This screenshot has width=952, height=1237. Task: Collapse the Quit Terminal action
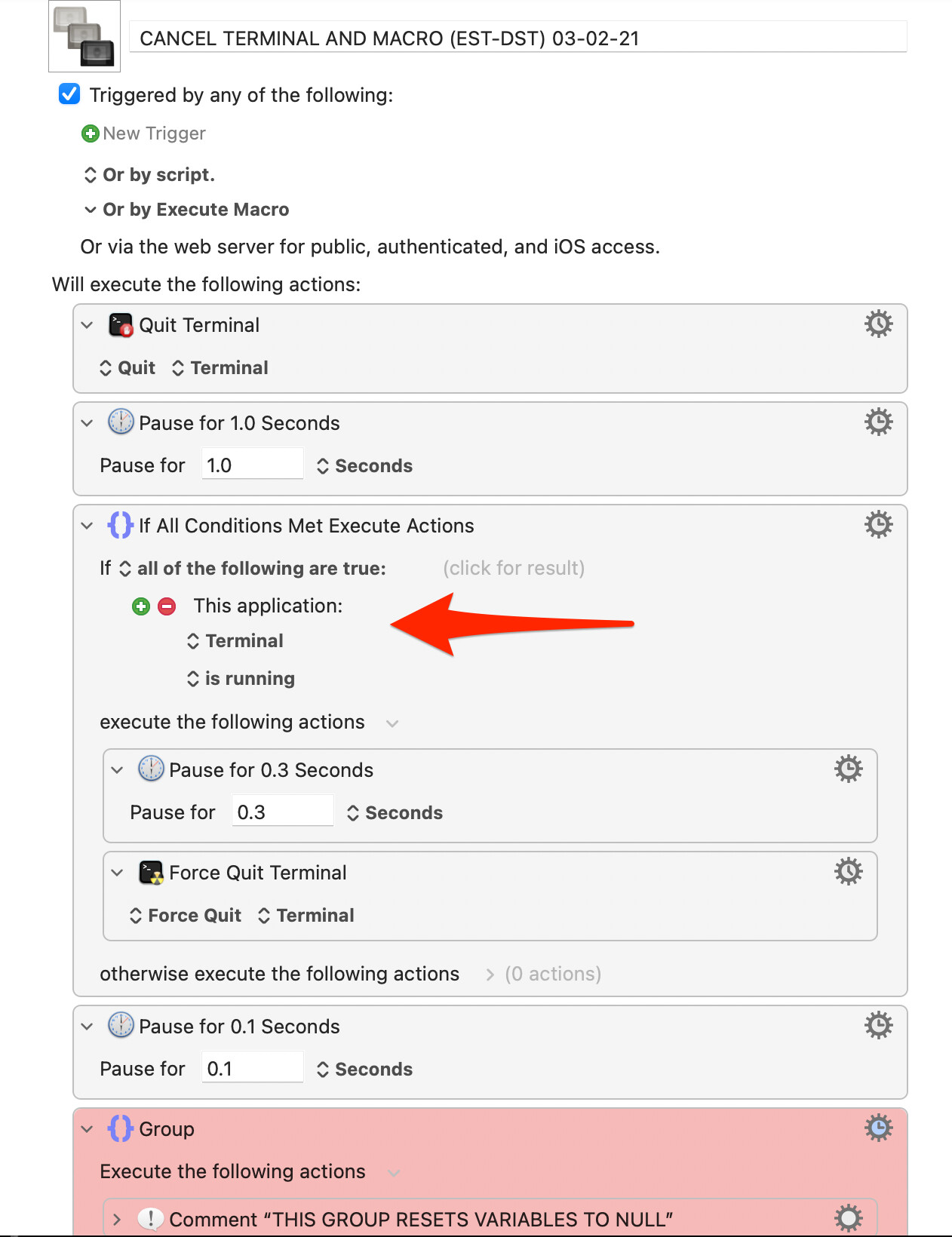click(x=88, y=325)
